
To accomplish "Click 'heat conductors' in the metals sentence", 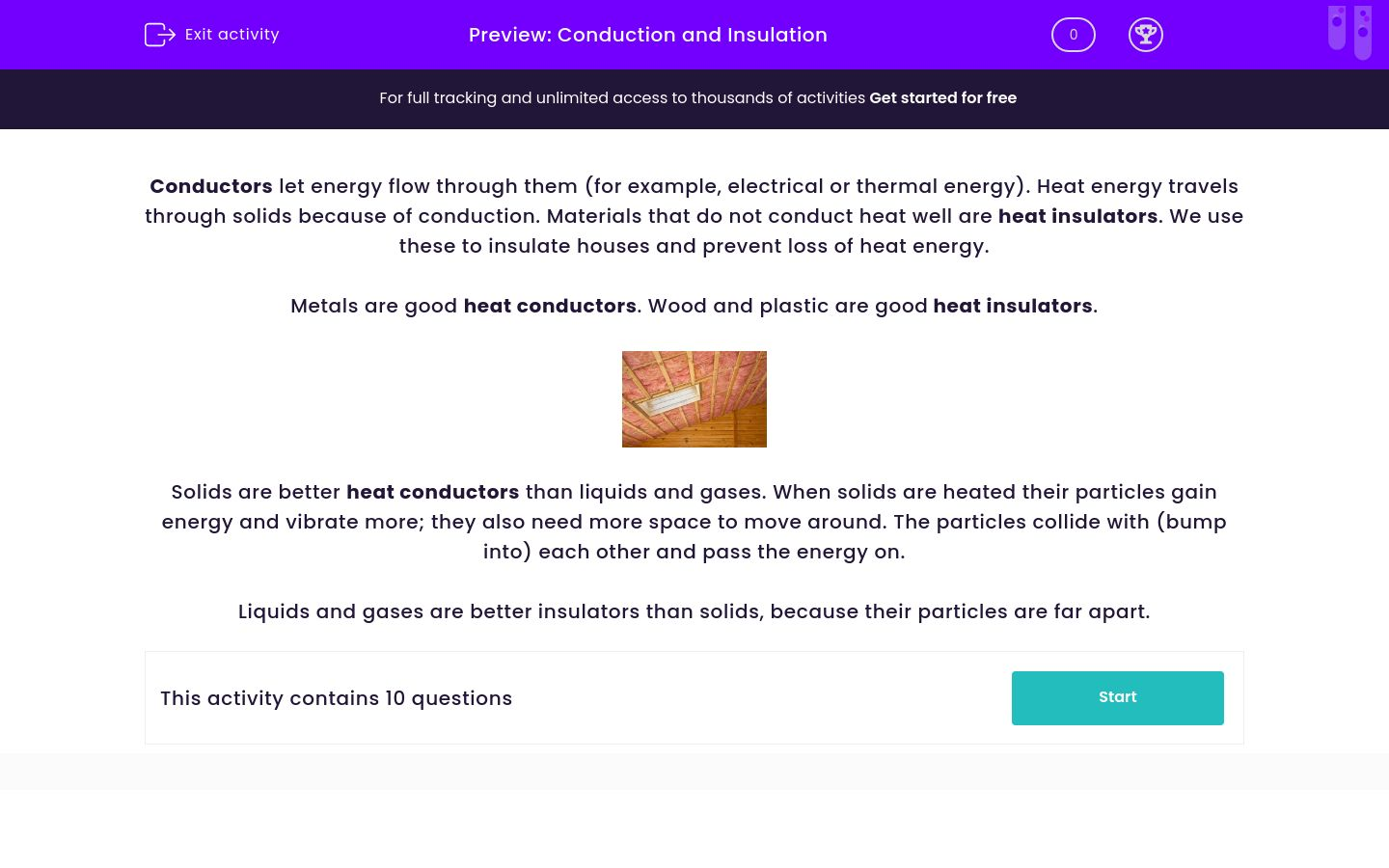I will 550,306.
